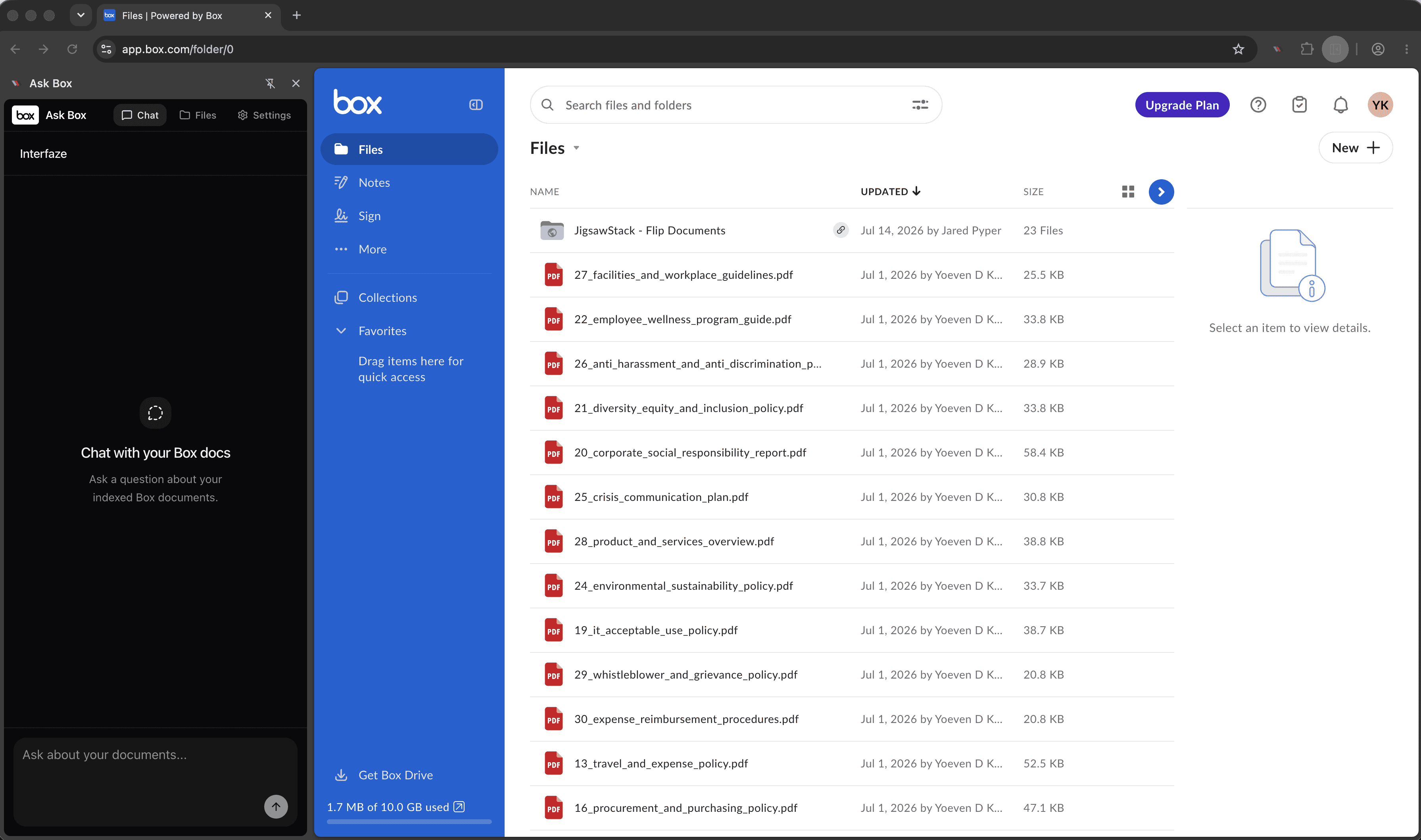This screenshot has height=840, width=1421.
Task: Unpin the Ask Box side panel
Action: [270, 83]
